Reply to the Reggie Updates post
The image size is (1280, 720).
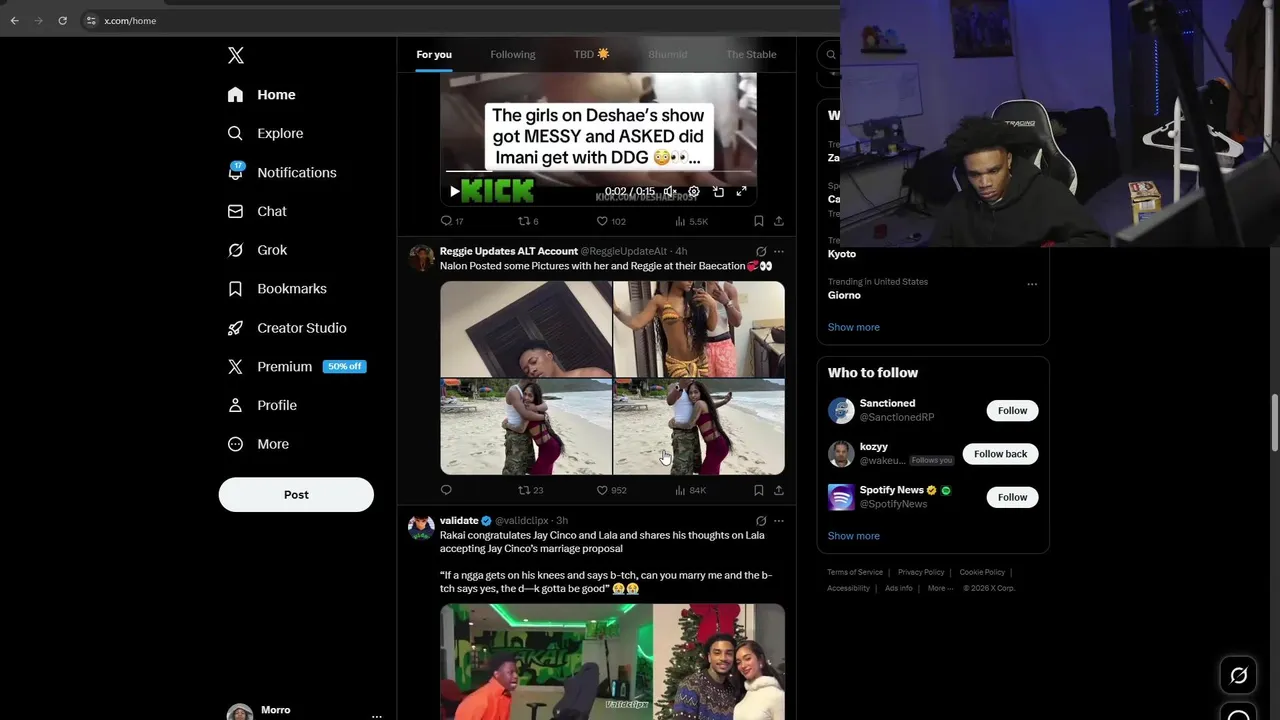pos(446,490)
